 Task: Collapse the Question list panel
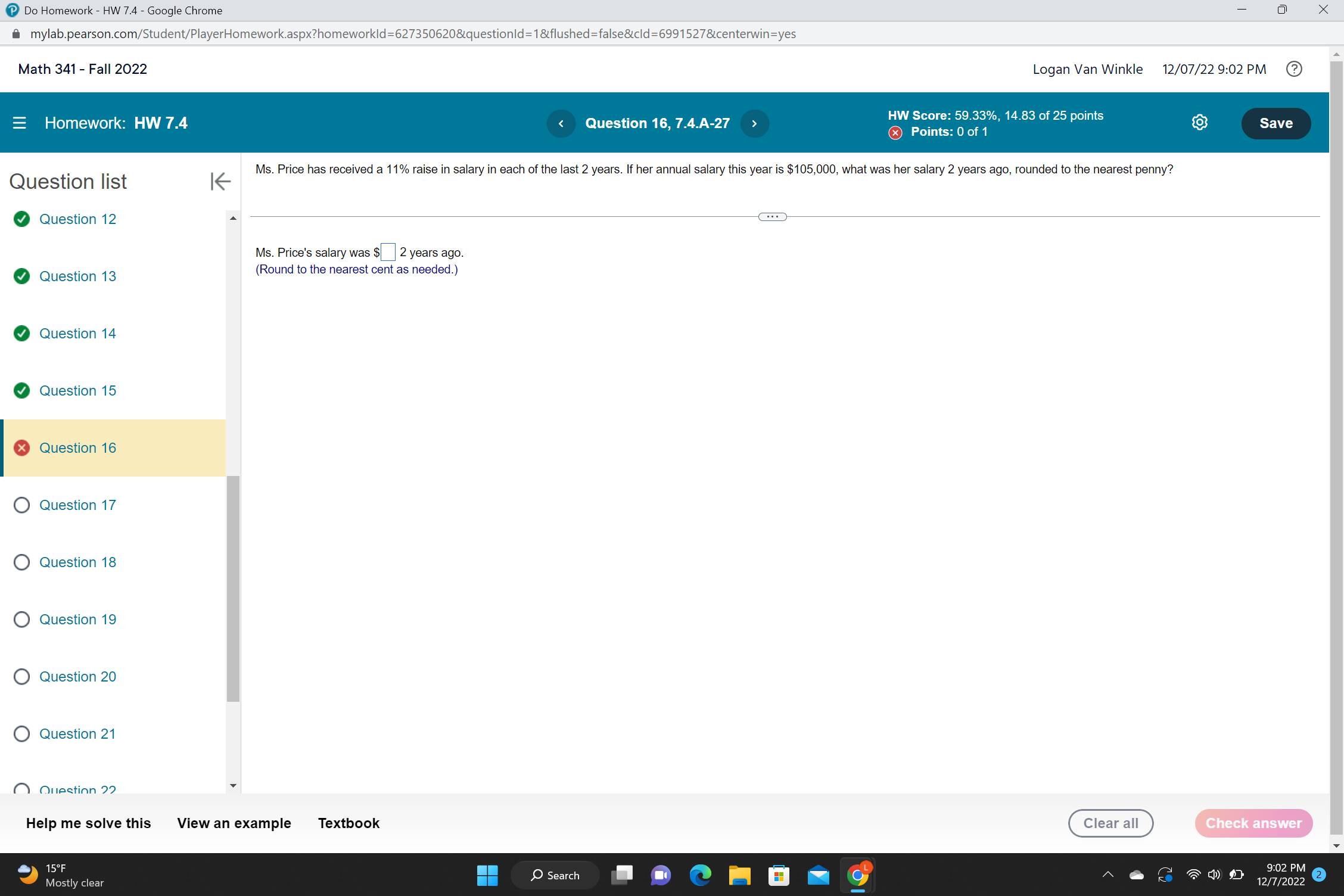click(x=219, y=181)
